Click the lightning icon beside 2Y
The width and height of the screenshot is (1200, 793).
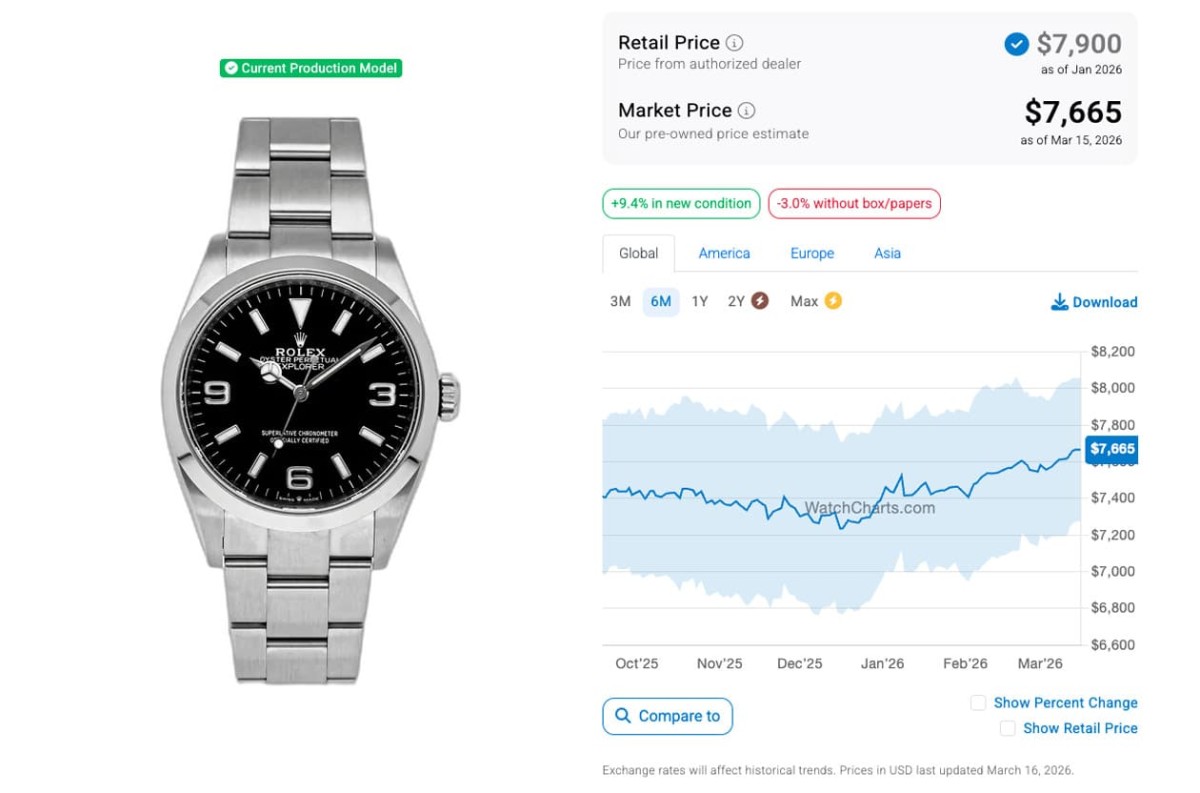760,301
